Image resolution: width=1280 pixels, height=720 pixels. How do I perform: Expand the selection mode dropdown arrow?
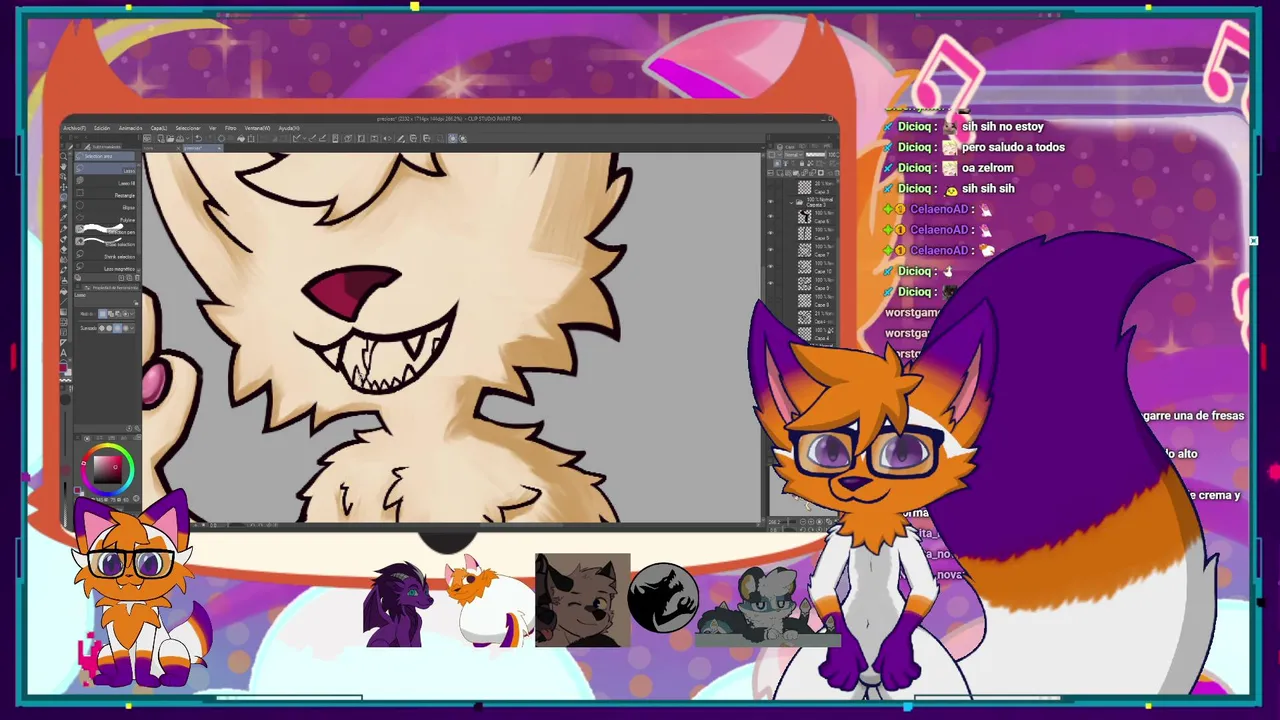(x=131, y=313)
